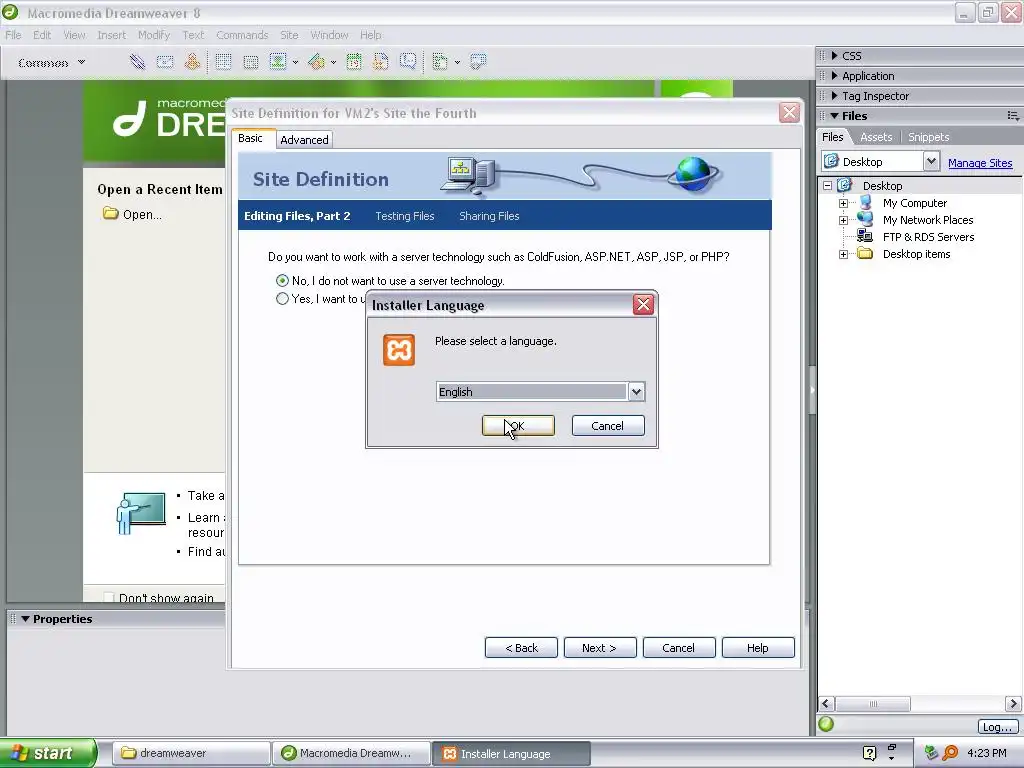The width and height of the screenshot is (1024, 768).
Task: Open the Desktop site dropdown in the Files panel
Action: tap(931, 161)
